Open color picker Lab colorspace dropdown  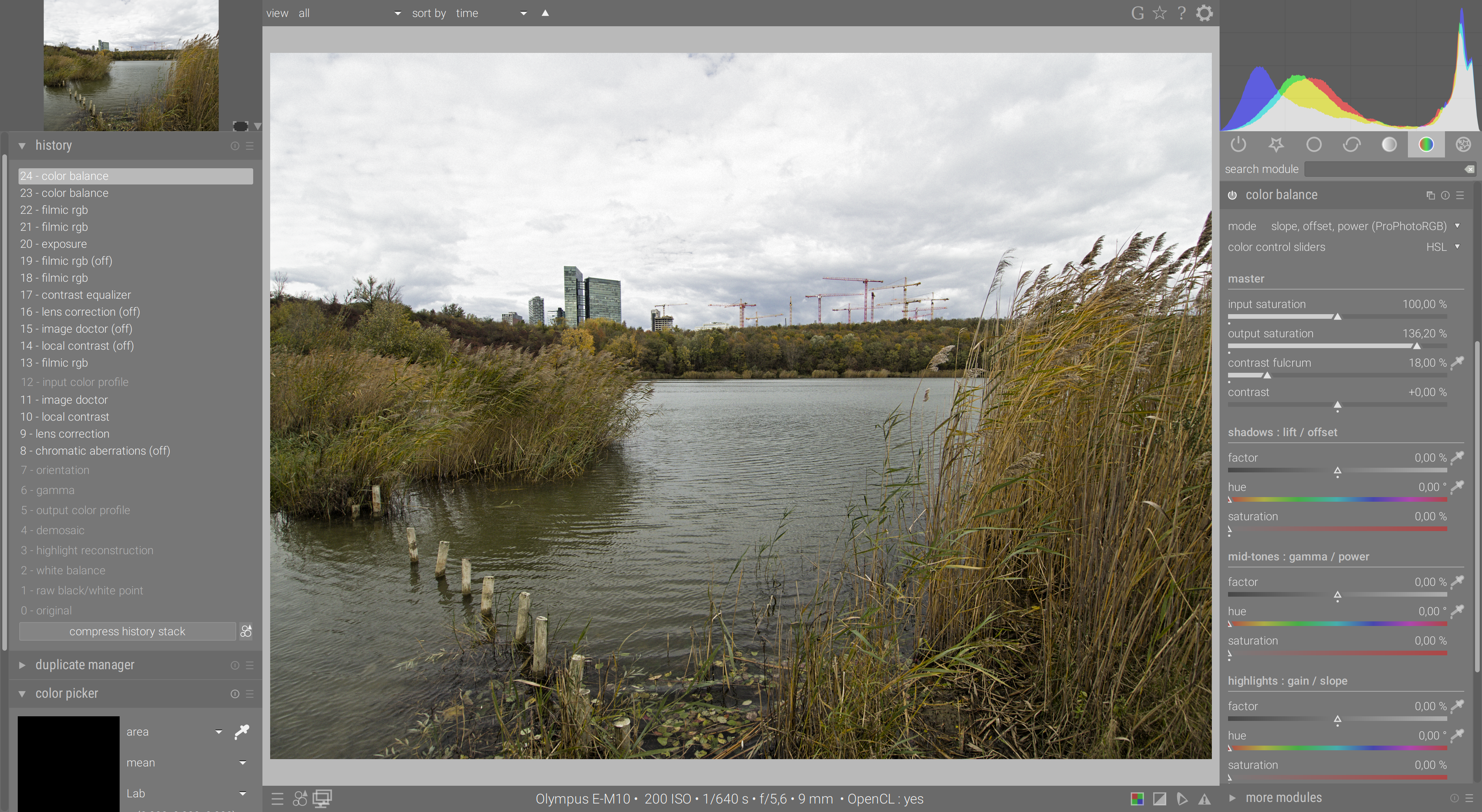click(x=186, y=793)
